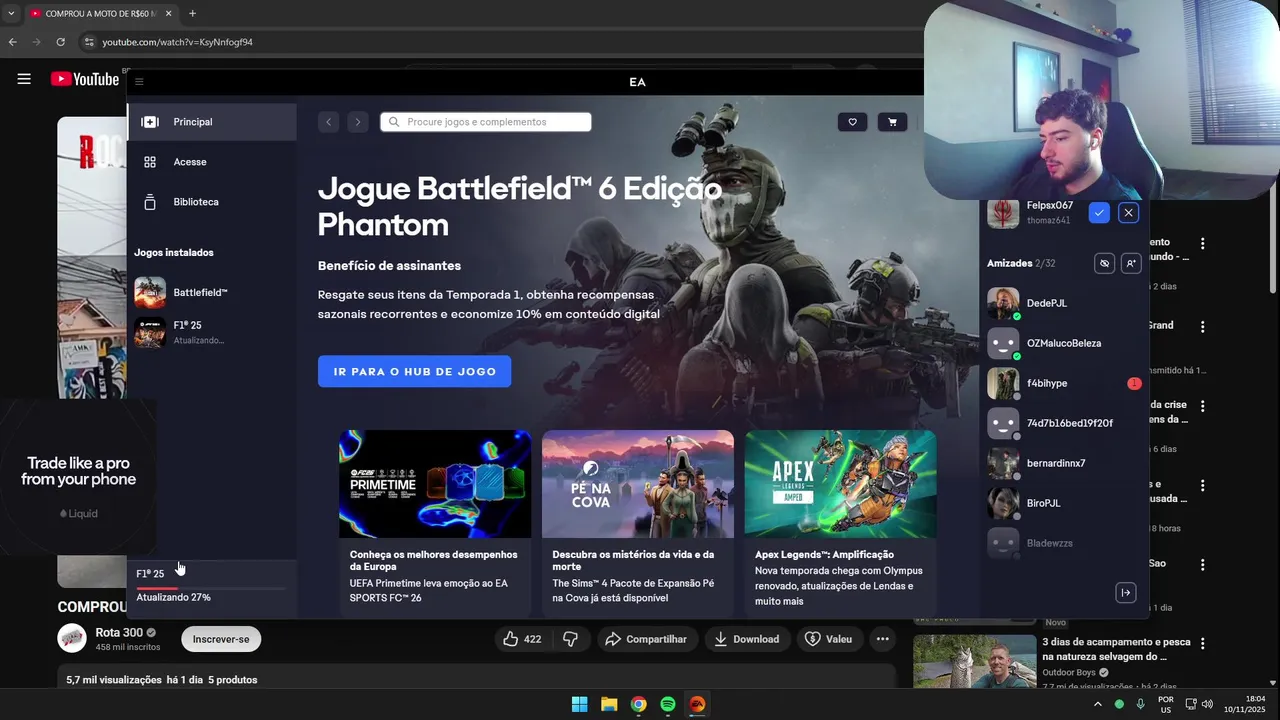Image resolution: width=1280 pixels, height=720 pixels.
Task: Open a new Chrome tab
Action: click(x=192, y=13)
